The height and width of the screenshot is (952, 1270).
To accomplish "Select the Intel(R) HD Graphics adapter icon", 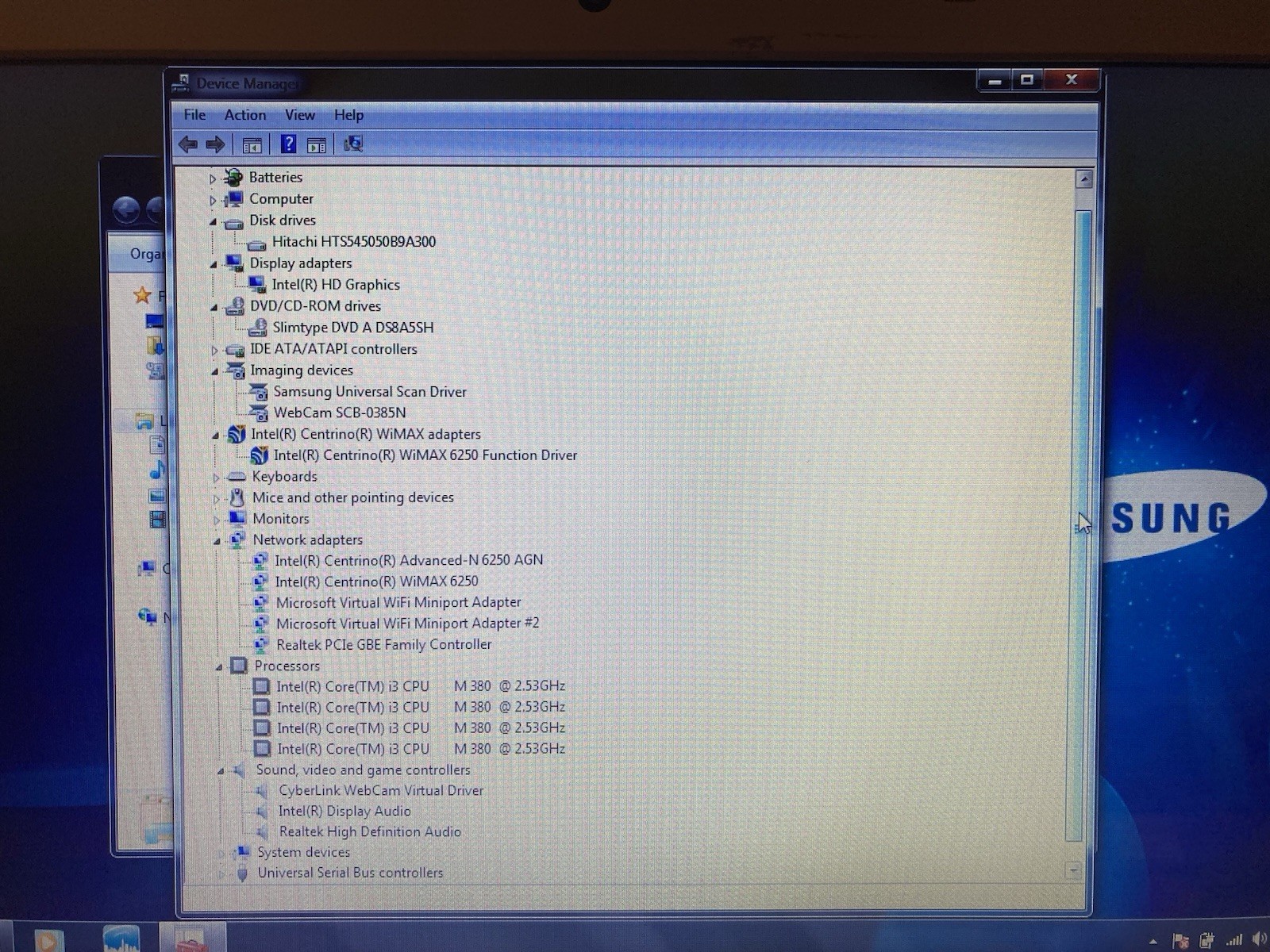I will tap(257, 285).
